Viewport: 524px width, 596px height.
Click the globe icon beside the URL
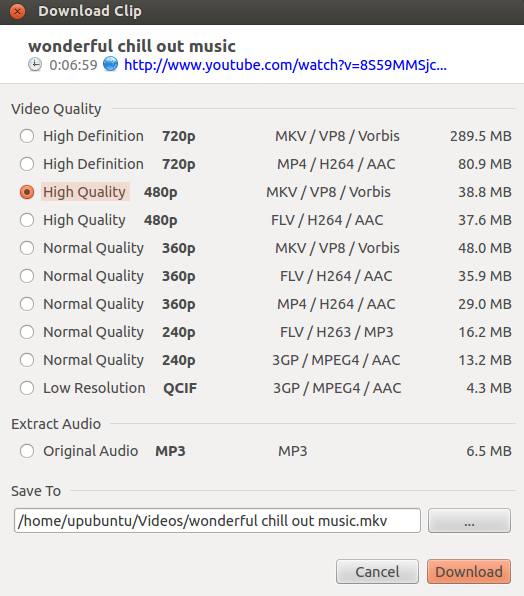[x=111, y=64]
